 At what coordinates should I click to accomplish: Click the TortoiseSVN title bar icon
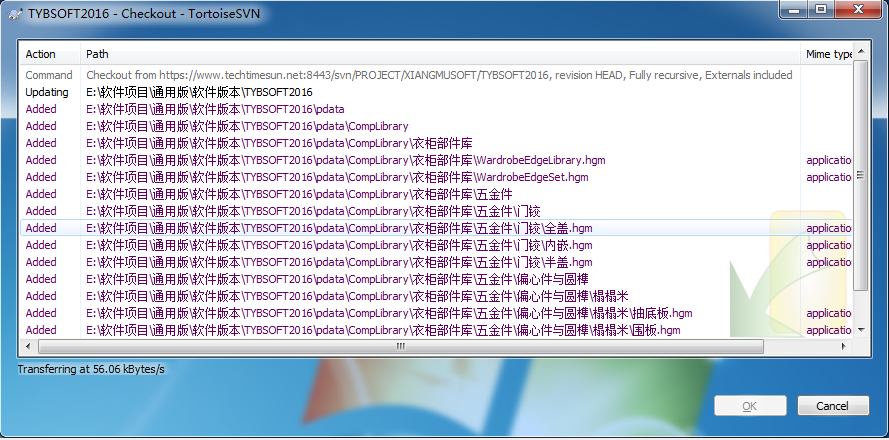(15, 14)
